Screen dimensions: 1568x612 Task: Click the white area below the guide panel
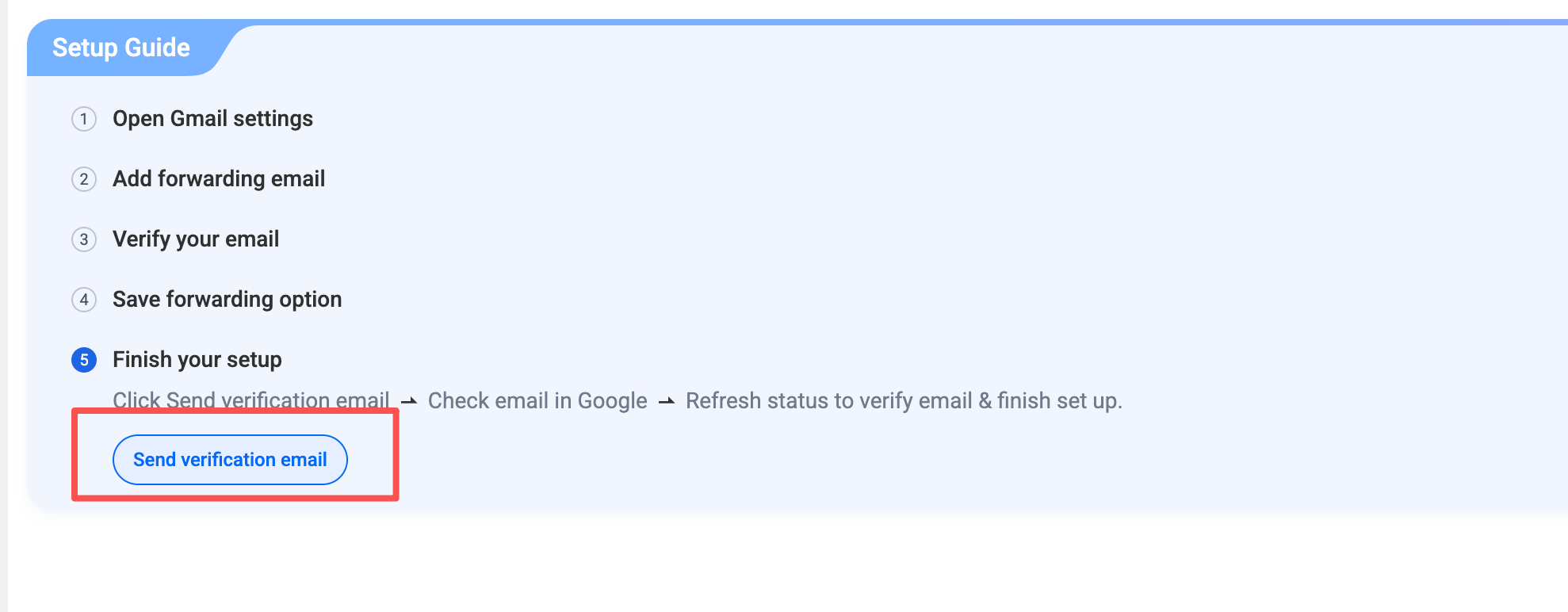[793, 564]
